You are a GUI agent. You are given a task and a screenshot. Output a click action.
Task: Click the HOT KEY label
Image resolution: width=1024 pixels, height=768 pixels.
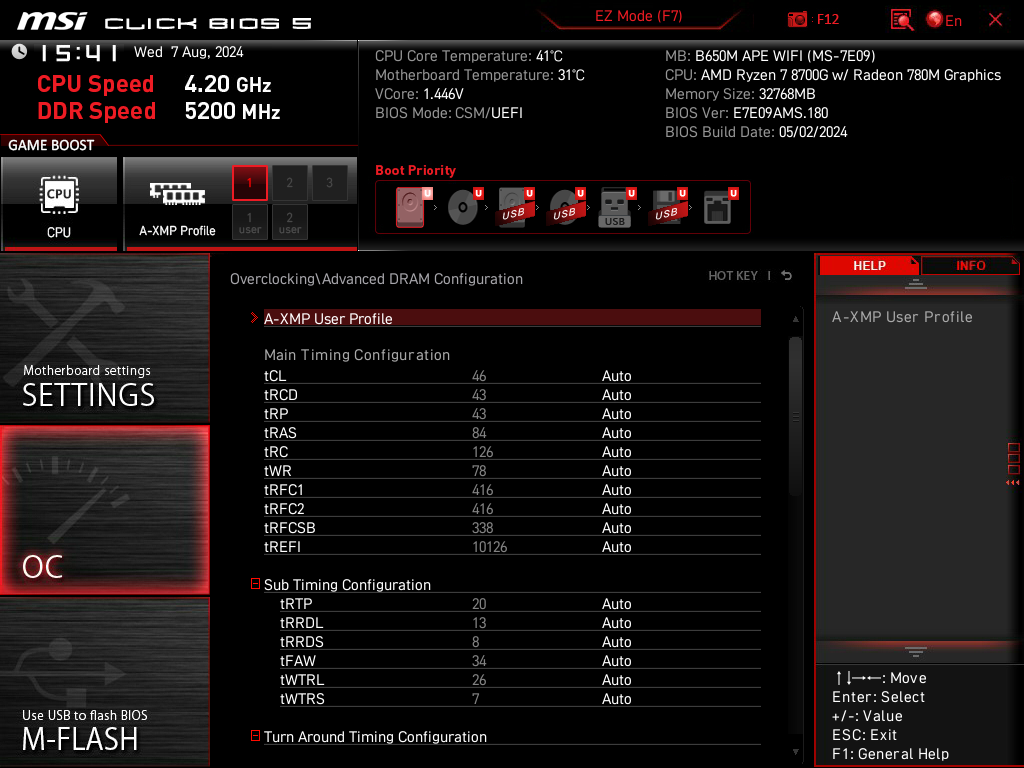(x=733, y=276)
